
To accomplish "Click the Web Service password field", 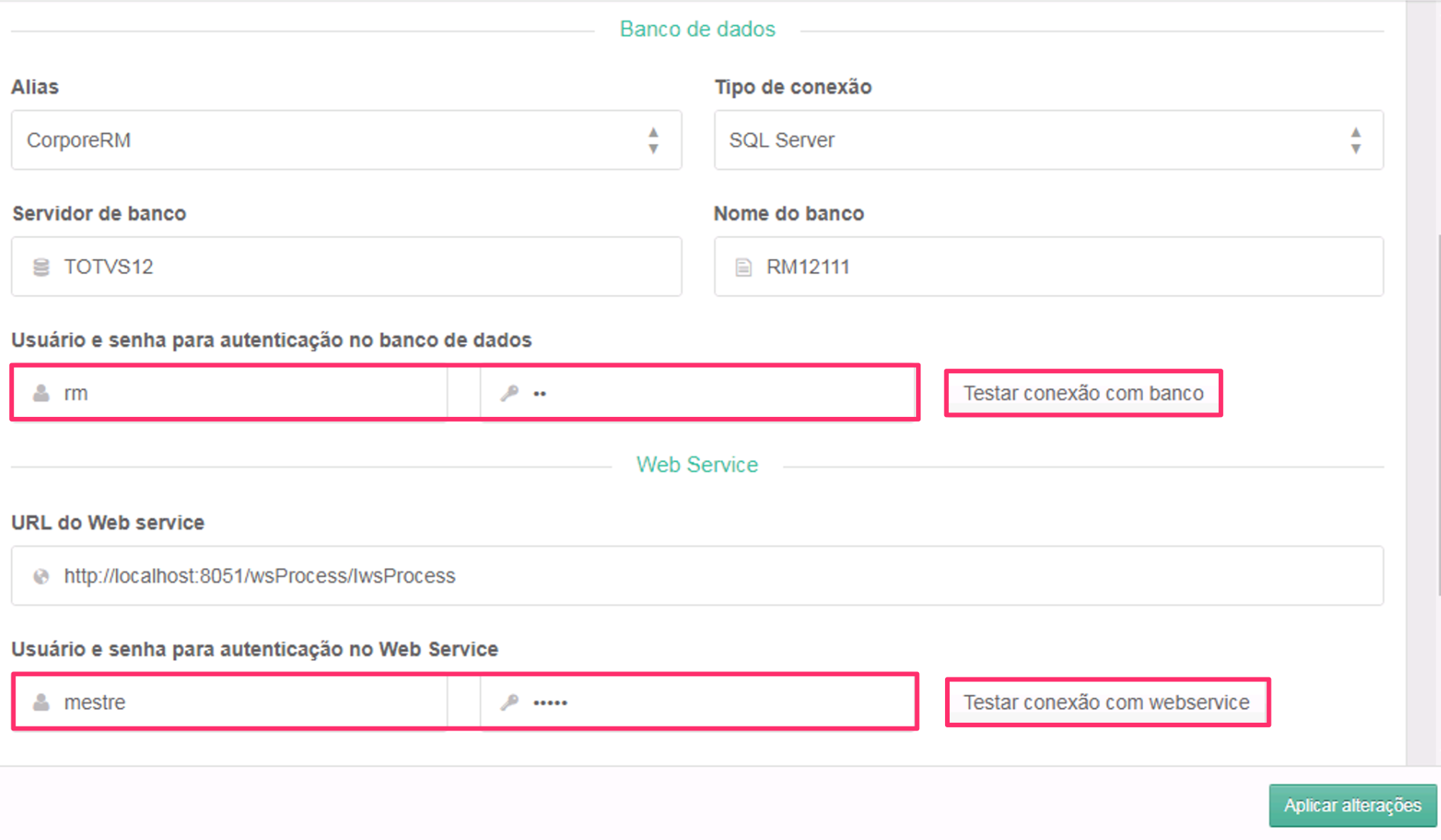I will point(698,703).
